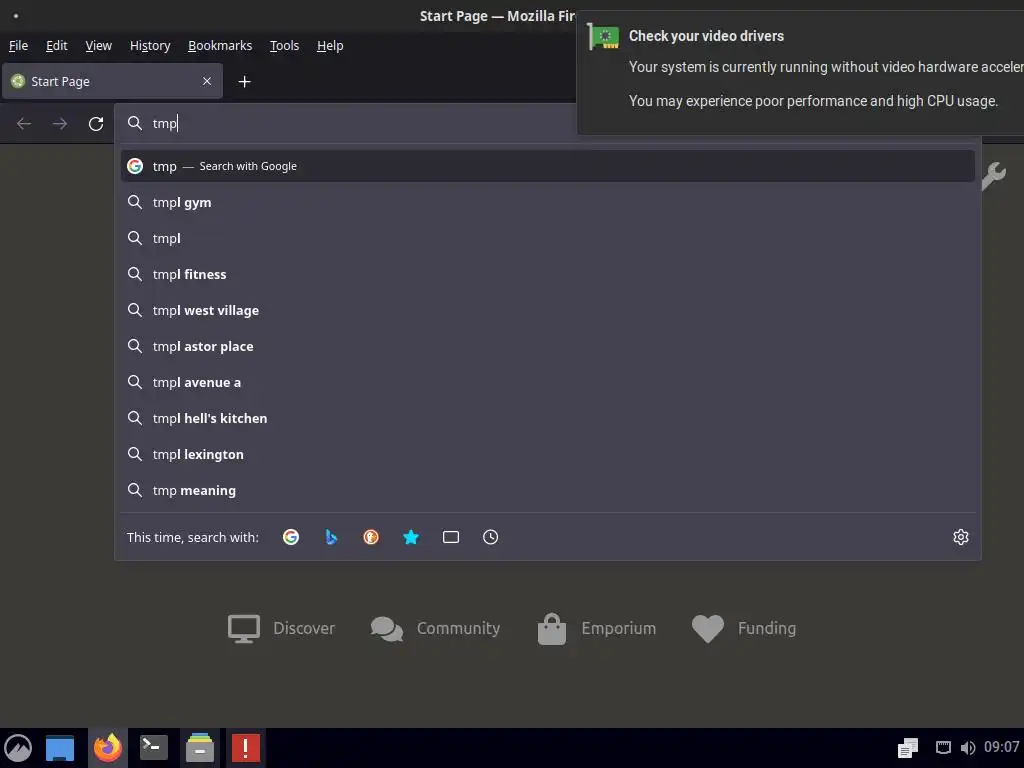Click the clipboard tray icon

[908, 748]
